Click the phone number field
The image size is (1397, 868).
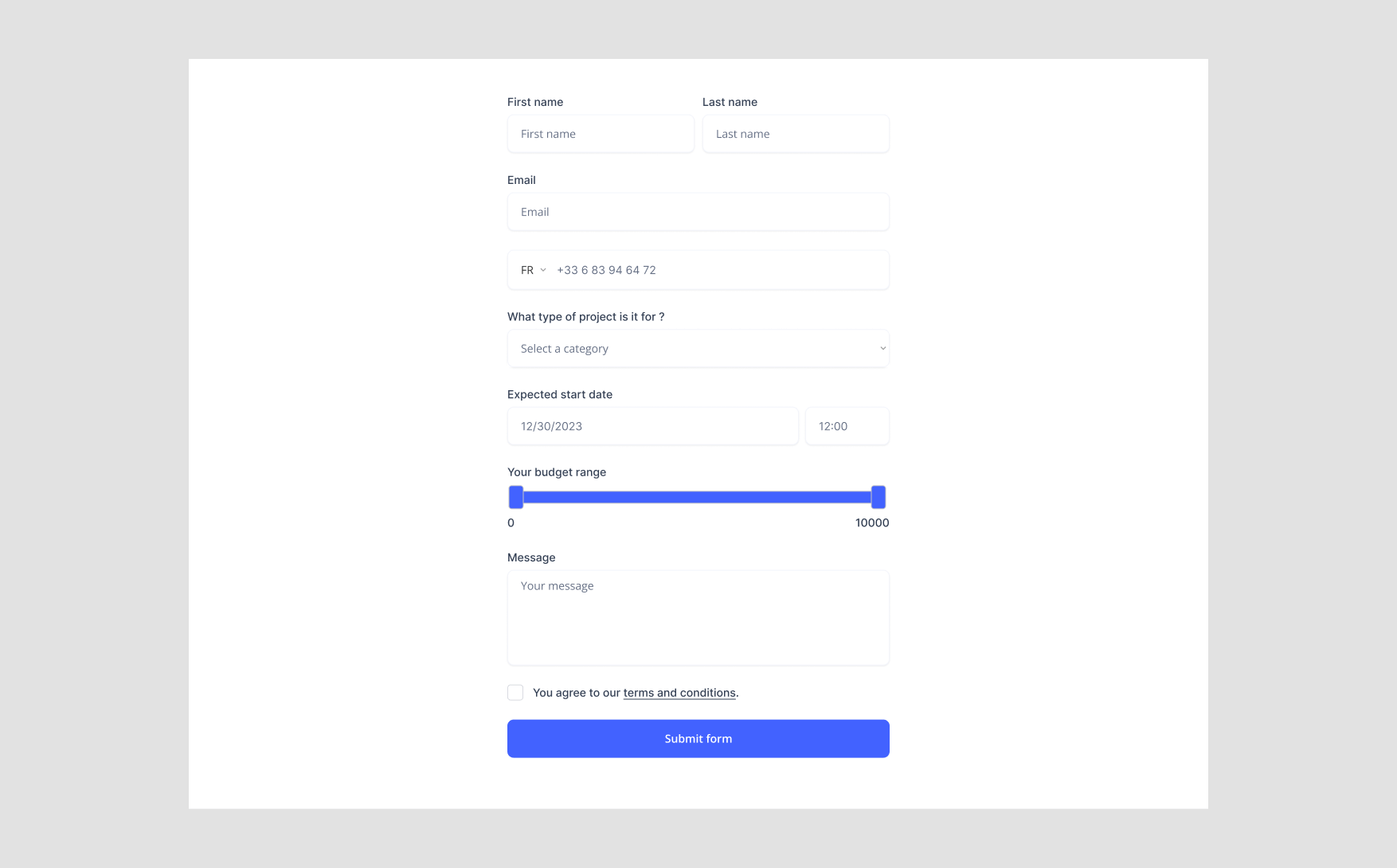click(717, 270)
